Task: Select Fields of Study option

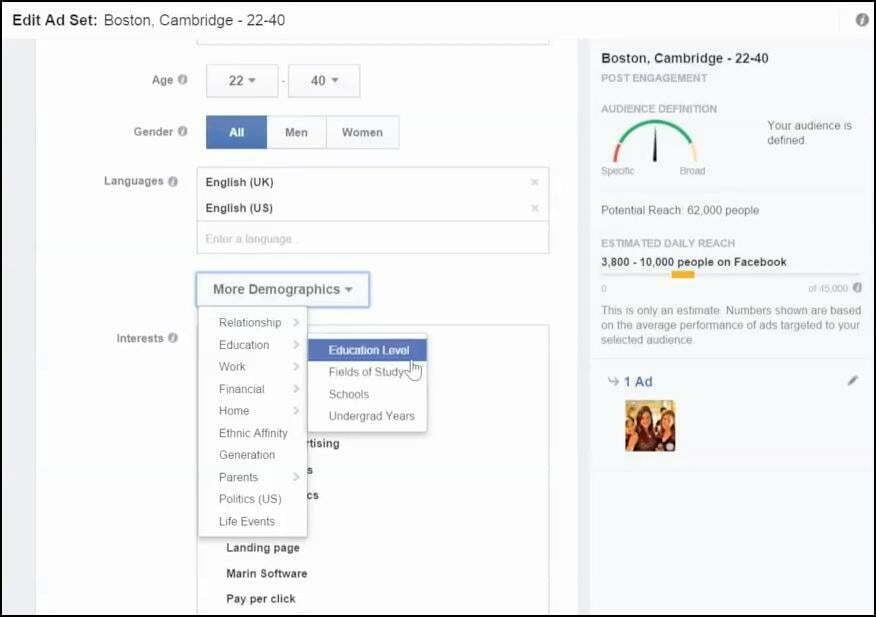Action: (366, 372)
